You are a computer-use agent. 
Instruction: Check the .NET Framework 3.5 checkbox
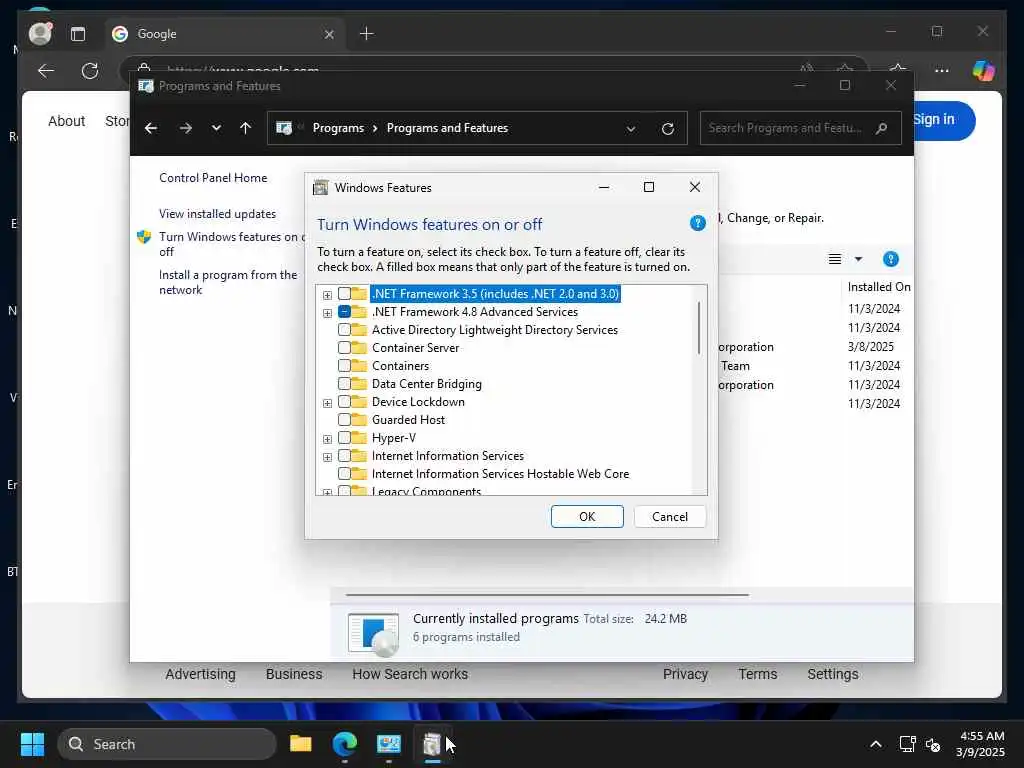click(344, 294)
